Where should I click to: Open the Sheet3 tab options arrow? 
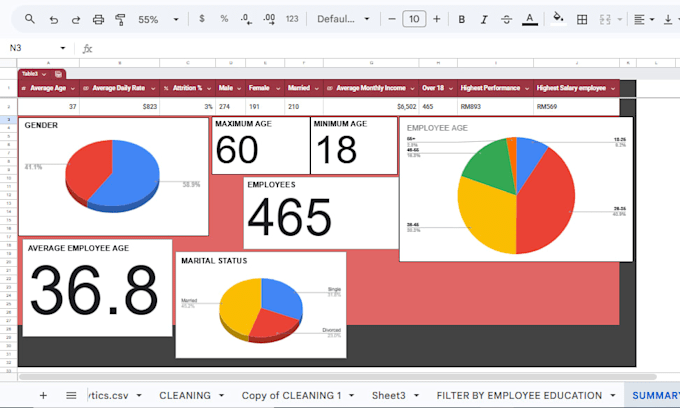(416, 395)
